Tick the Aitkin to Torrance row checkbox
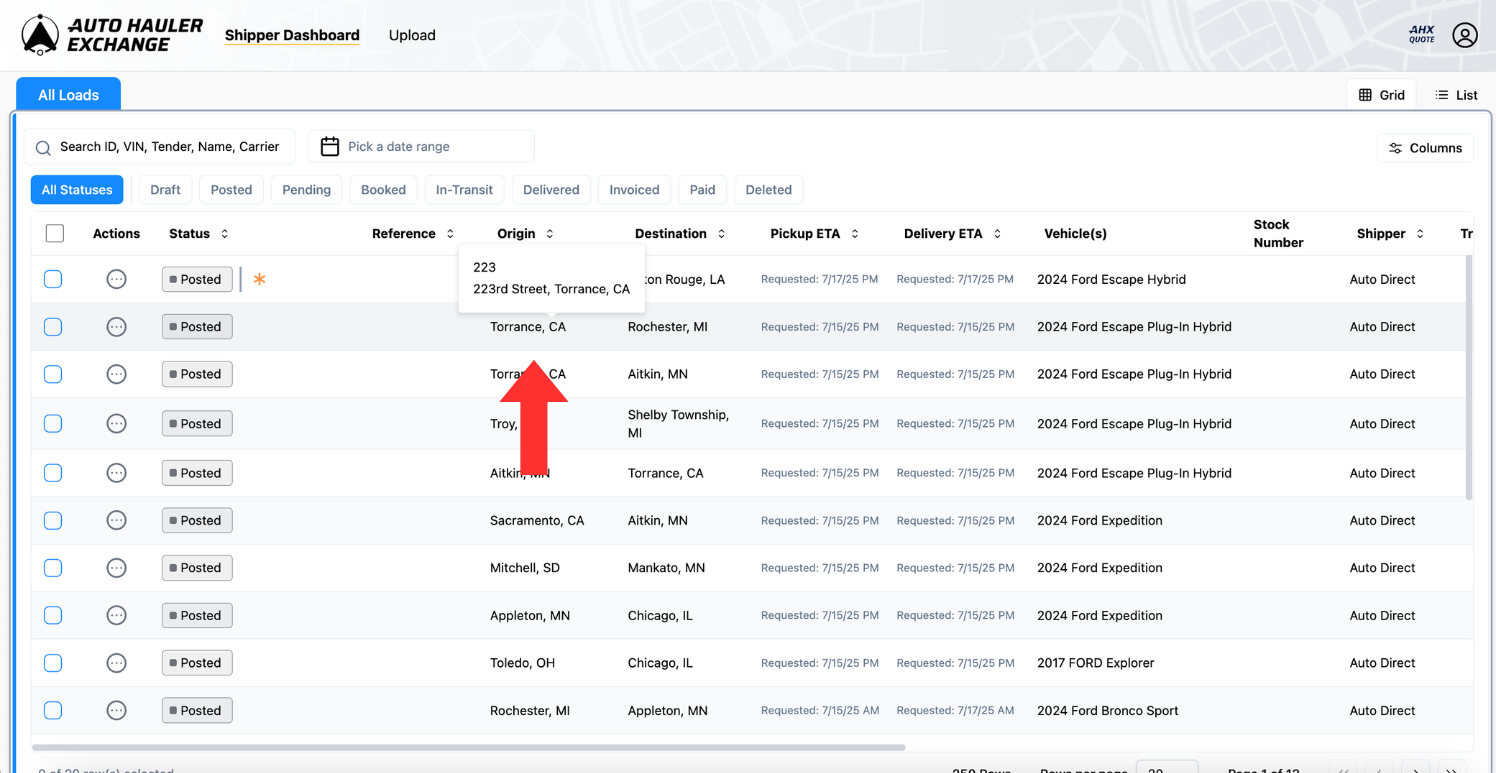1496x773 pixels. (53, 473)
